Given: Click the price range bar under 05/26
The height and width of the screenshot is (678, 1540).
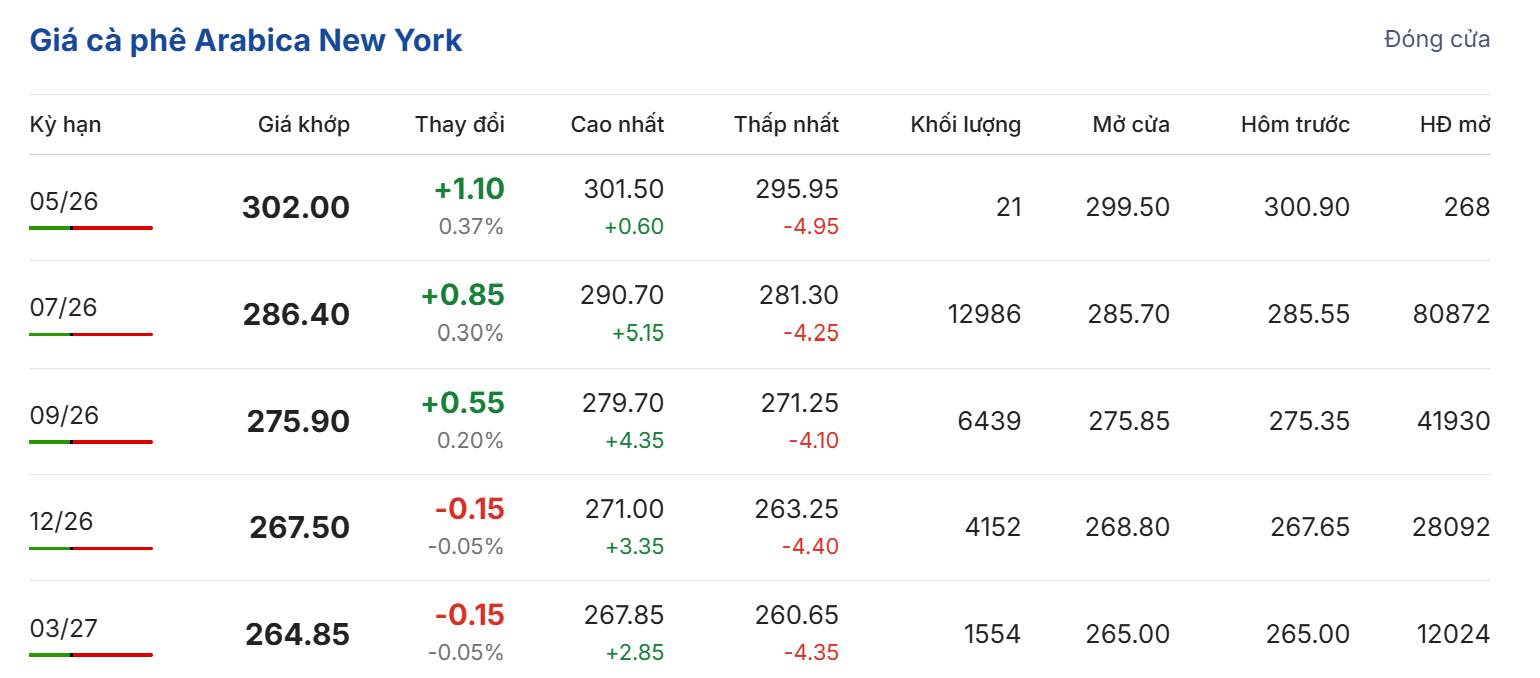Looking at the screenshot, I should click(91, 228).
